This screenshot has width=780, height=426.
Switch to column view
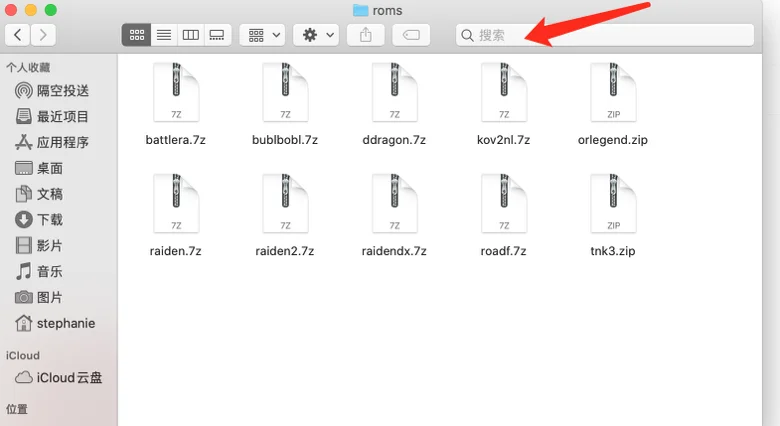tap(191, 35)
